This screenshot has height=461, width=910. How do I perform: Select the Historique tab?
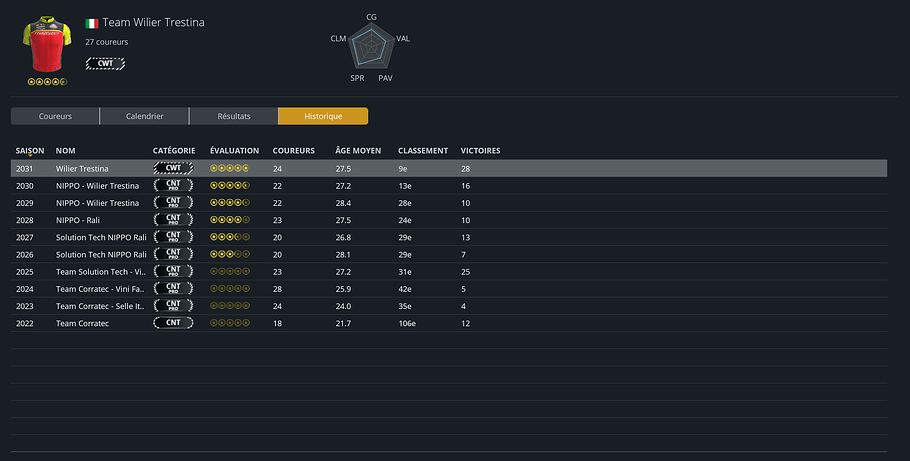click(x=323, y=116)
